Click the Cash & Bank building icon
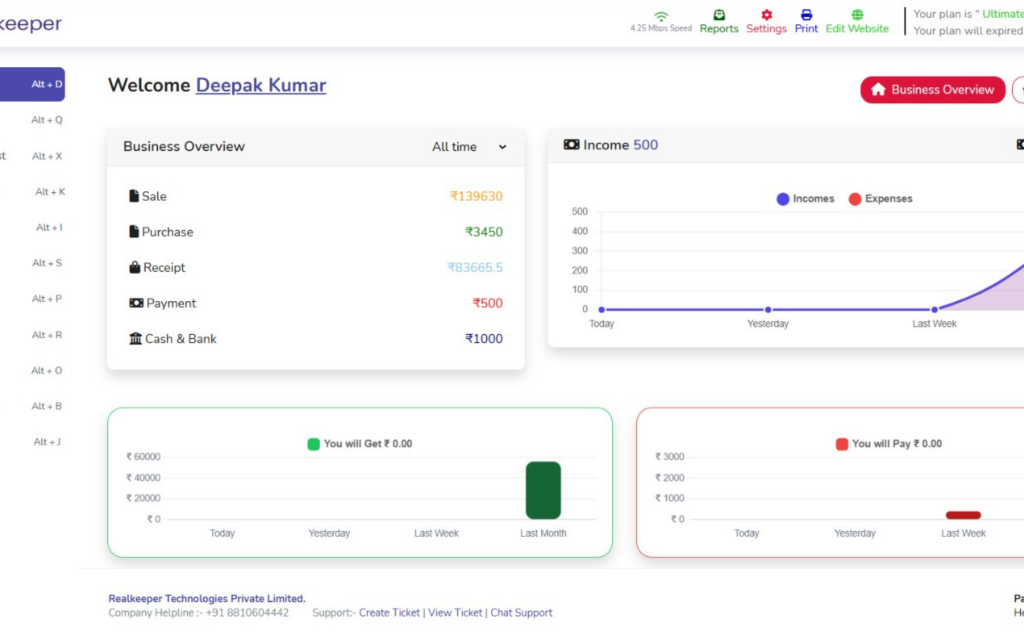This screenshot has height=640, width=1024. pyautogui.click(x=135, y=338)
